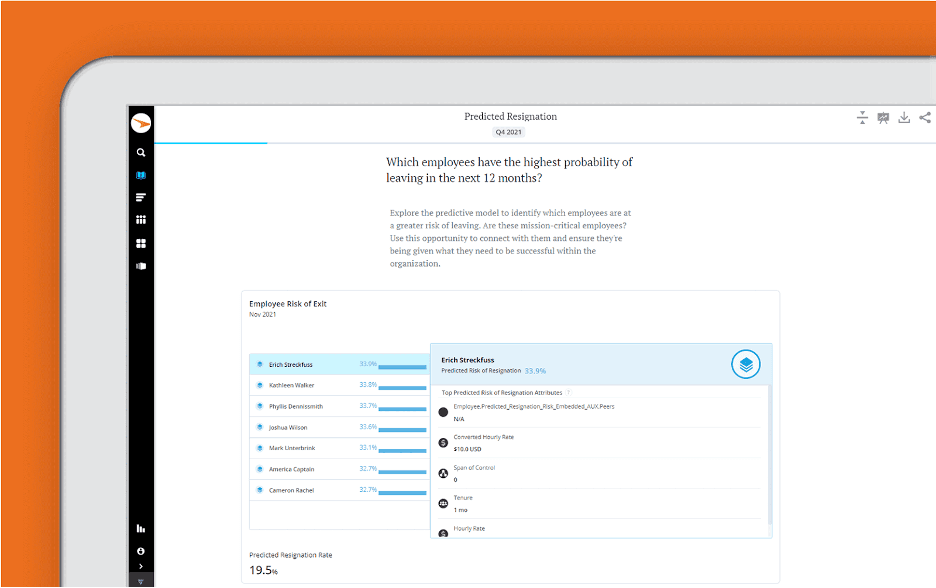Viewport: 936px width, 588px height.
Task: Open the user profile icon in sidebar
Action: [141, 551]
